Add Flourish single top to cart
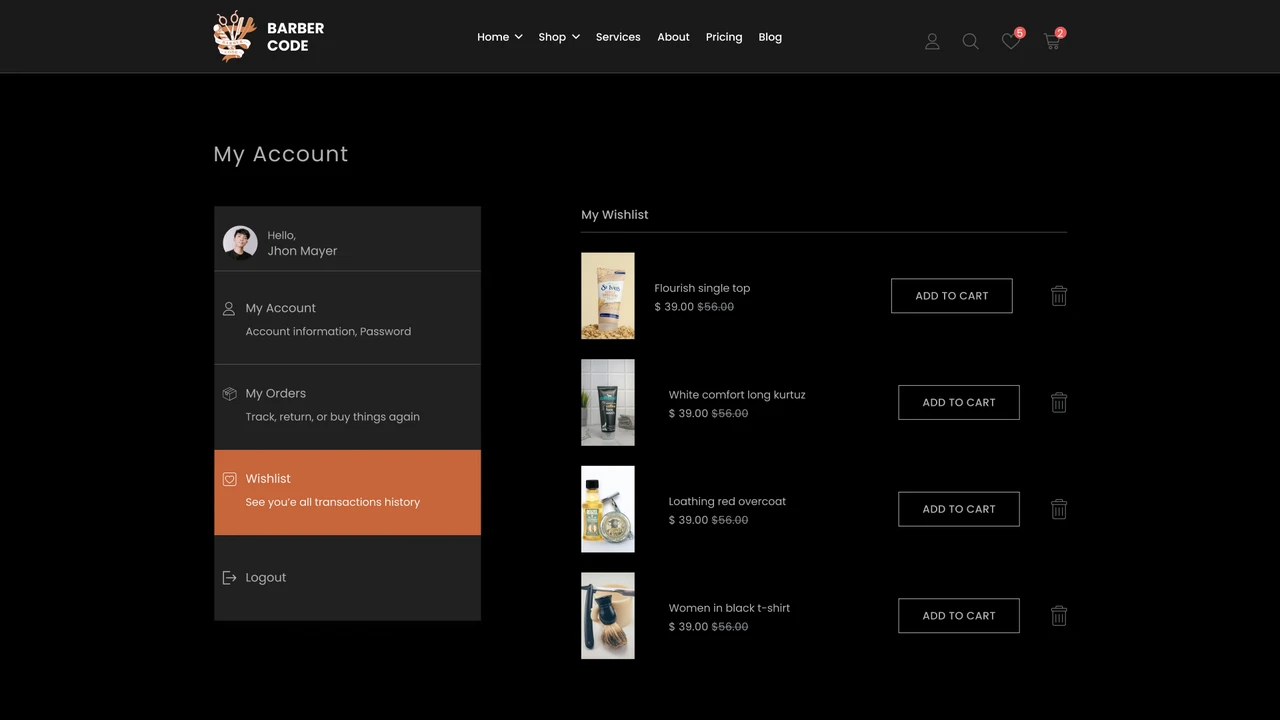The image size is (1280, 720). pyautogui.click(x=952, y=296)
